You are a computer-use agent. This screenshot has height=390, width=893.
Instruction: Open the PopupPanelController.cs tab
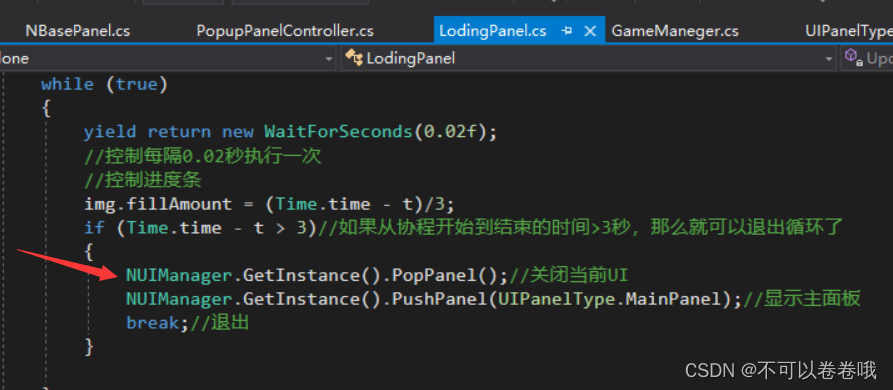285,31
